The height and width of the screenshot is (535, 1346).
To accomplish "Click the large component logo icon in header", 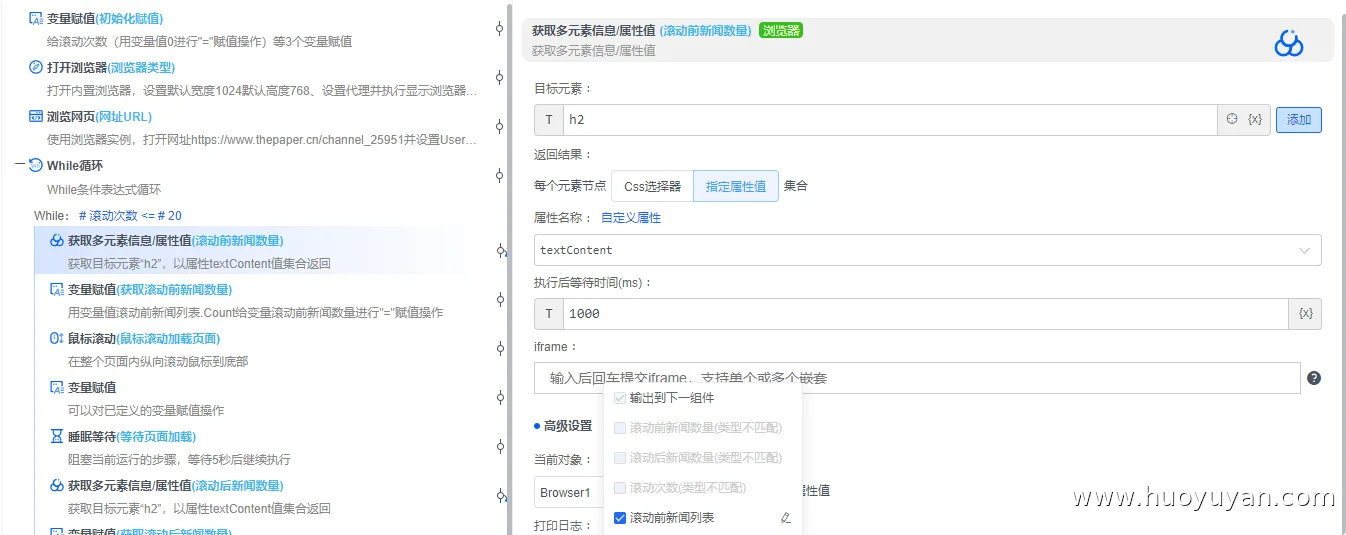I will click(x=1288, y=43).
